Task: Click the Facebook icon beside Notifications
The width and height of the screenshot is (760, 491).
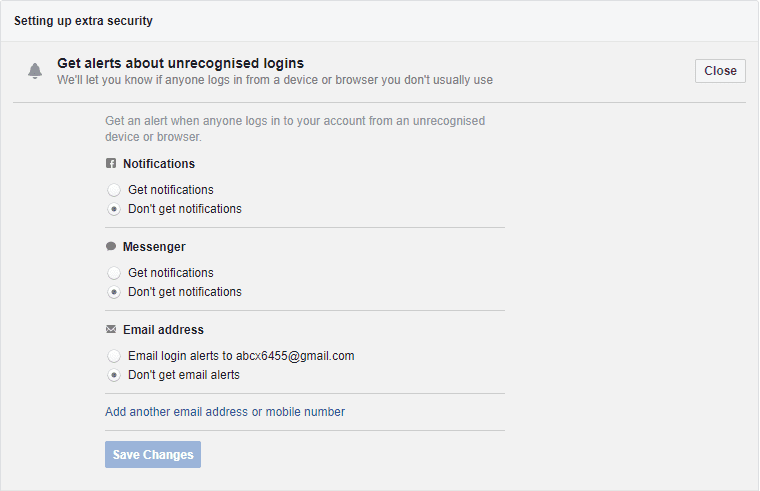Action: tap(111, 163)
